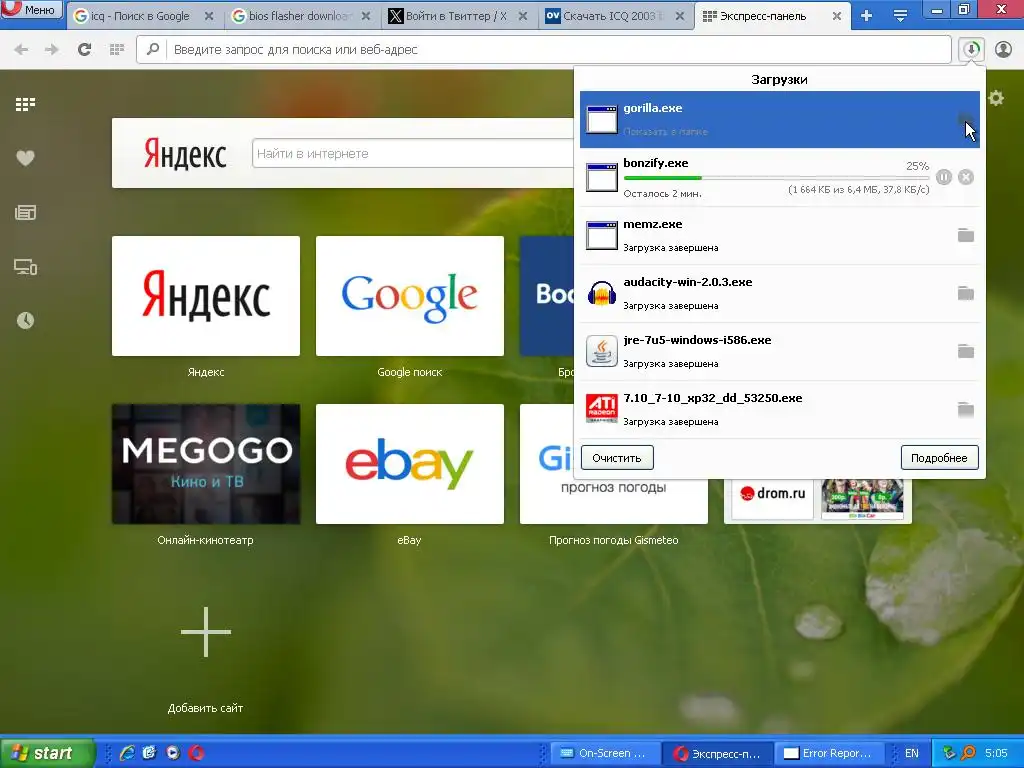Select the gorilla.exe download entry

pyautogui.click(x=780, y=120)
